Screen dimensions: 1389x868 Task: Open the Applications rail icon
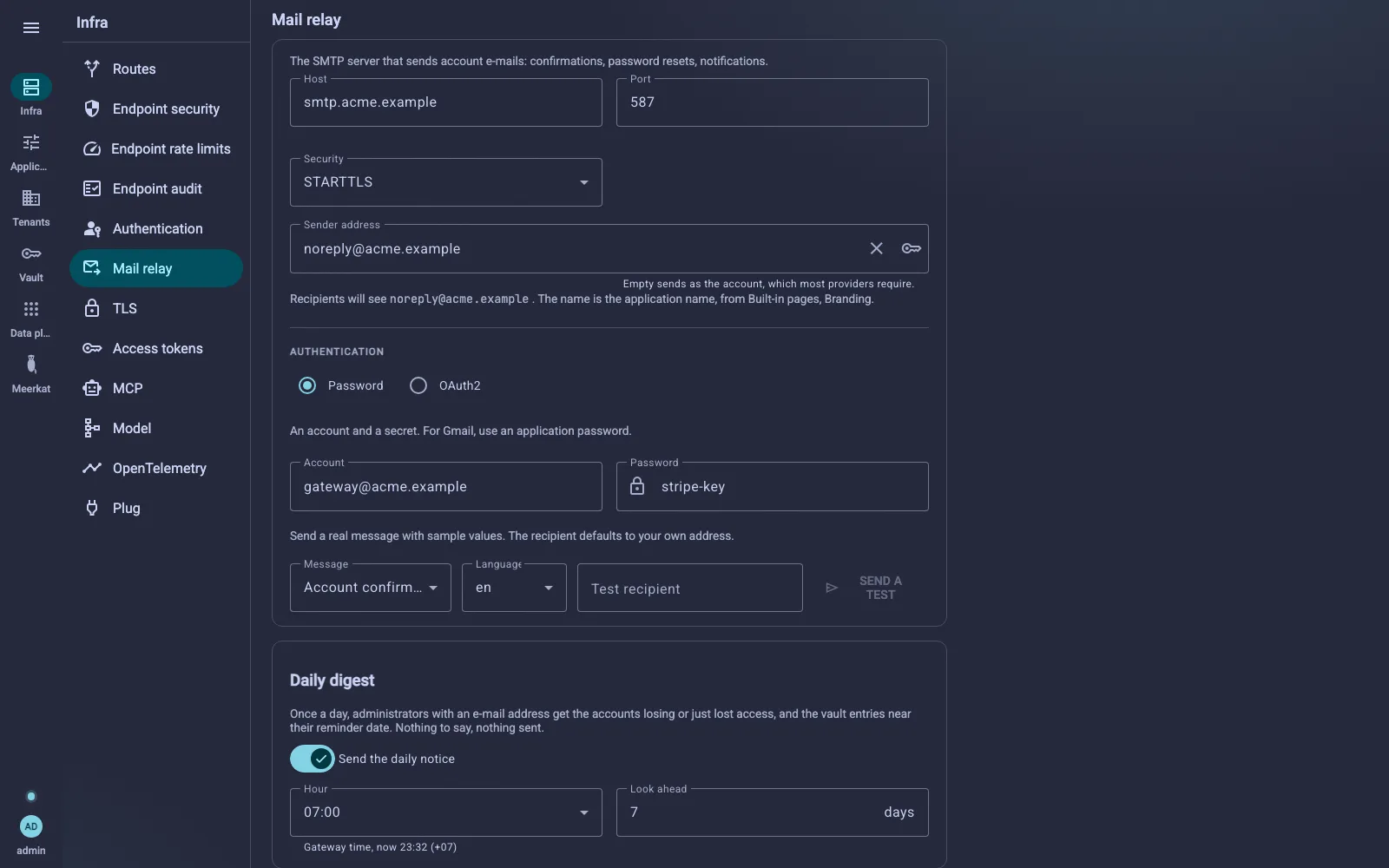[x=31, y=142]
